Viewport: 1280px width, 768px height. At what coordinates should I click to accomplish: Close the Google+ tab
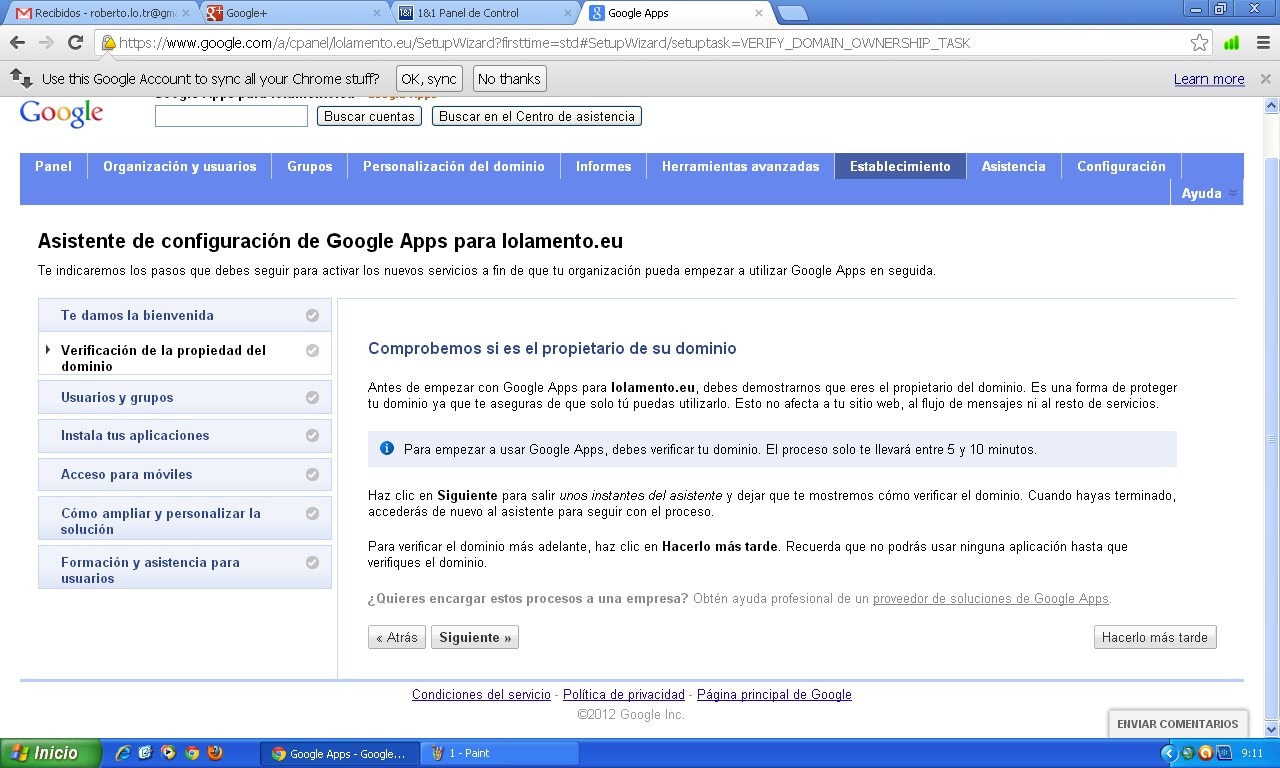pyautogui.click(x=376, y=13)
